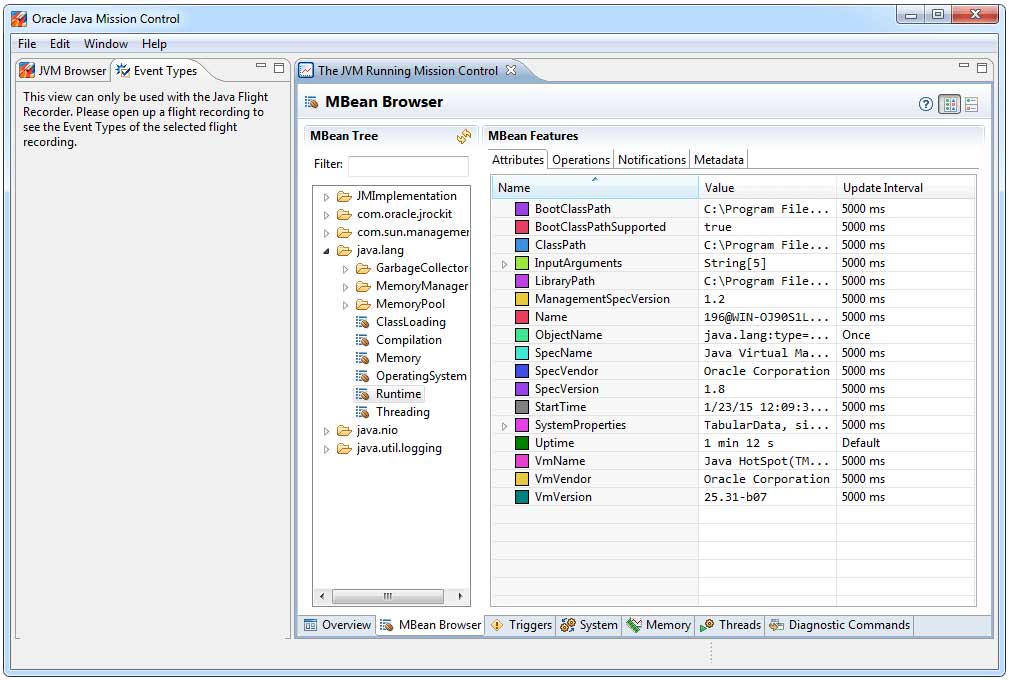Click the Value column header

pos(768,188)
